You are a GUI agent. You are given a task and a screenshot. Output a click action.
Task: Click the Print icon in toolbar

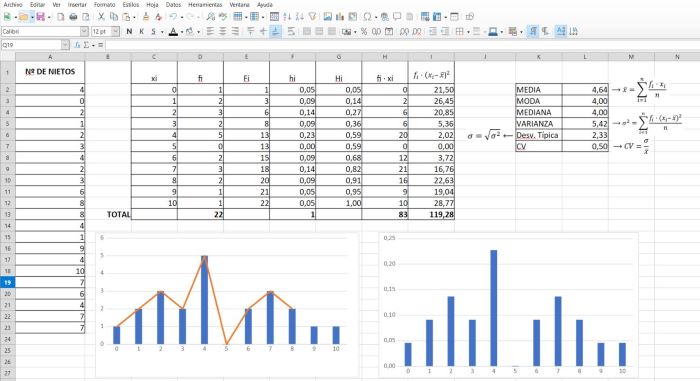coord(73,17)
